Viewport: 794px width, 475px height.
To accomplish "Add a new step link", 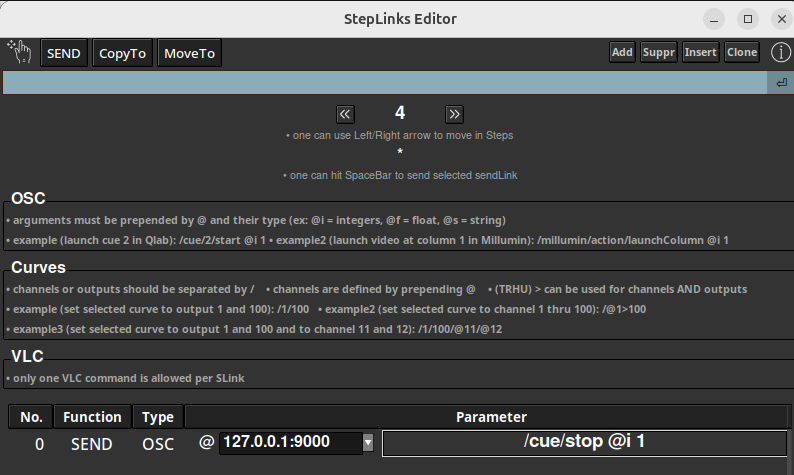I will (x=622, y=52).
